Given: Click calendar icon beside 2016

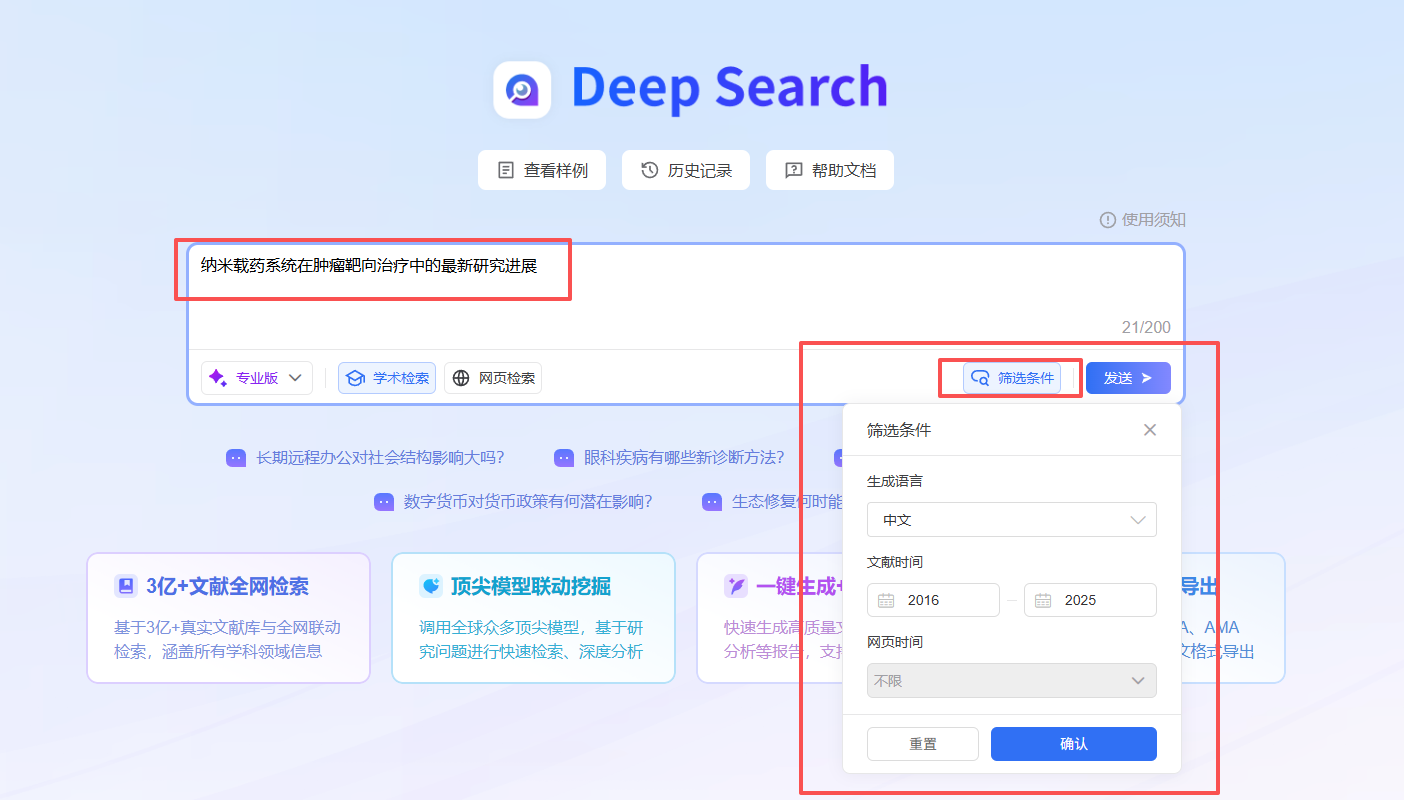Looking at the screenshot, I should (886, 600).
